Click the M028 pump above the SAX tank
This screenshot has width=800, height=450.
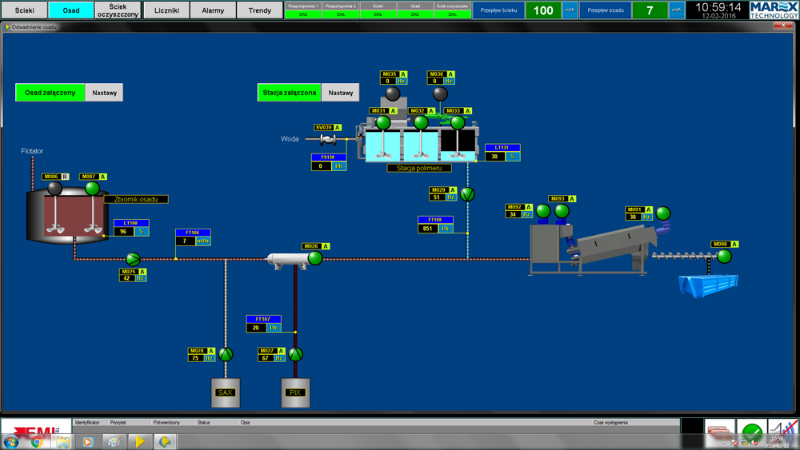point(225,355)
